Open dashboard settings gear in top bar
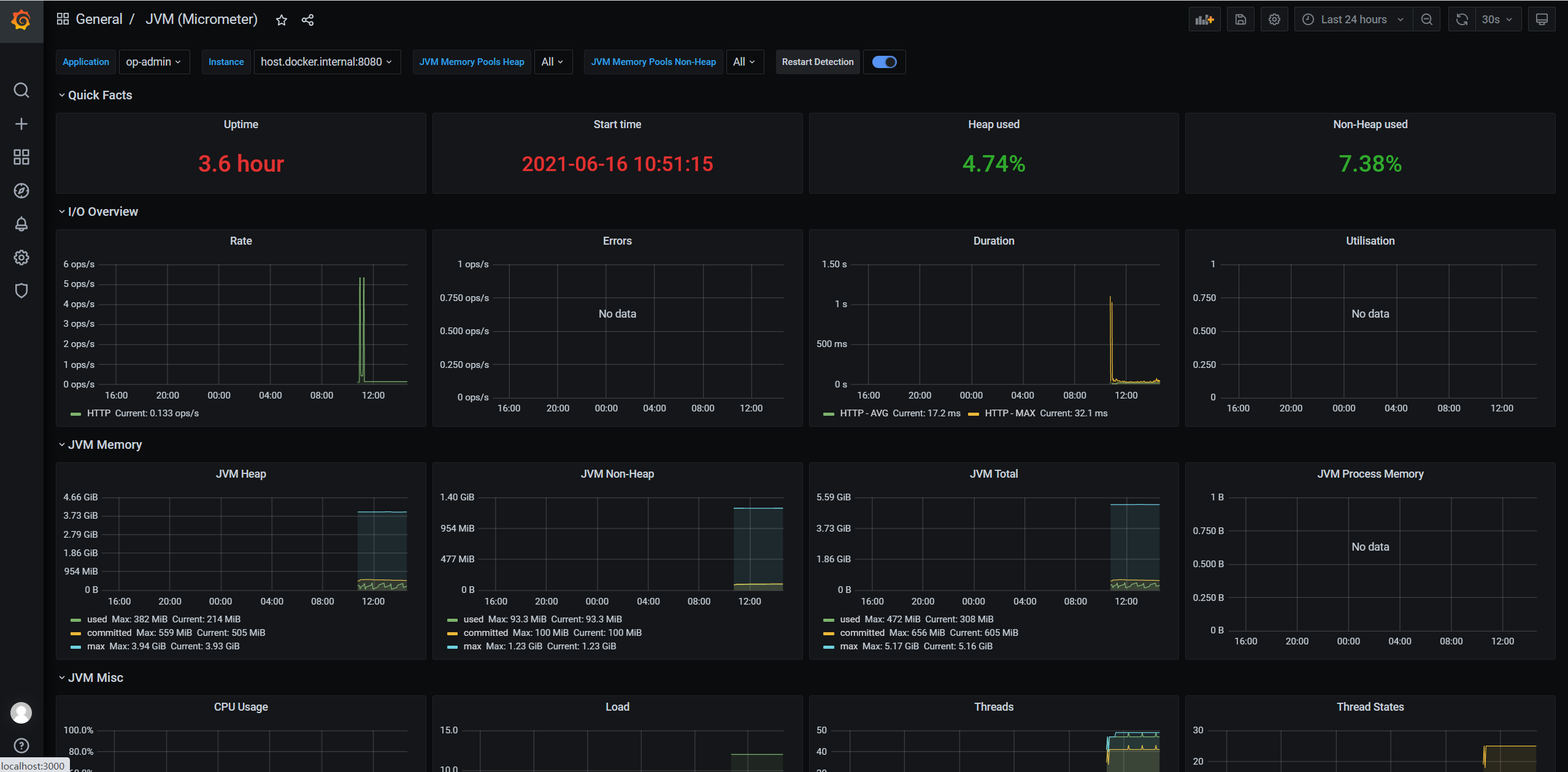This screenshot has width=1568, height=772. [x=1274, y=20]
